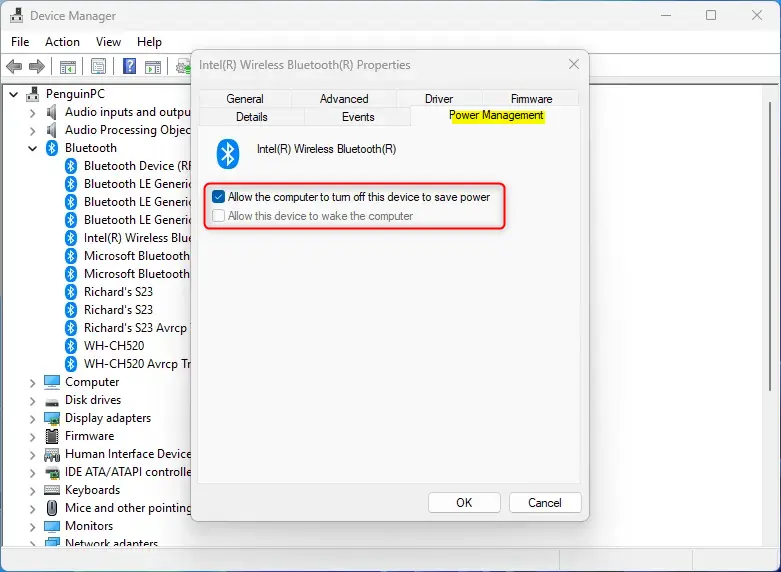Click the Bluetooth category icon in tree
The height and width of the screenshot is (572, 781).
click(x=52, y=147)
